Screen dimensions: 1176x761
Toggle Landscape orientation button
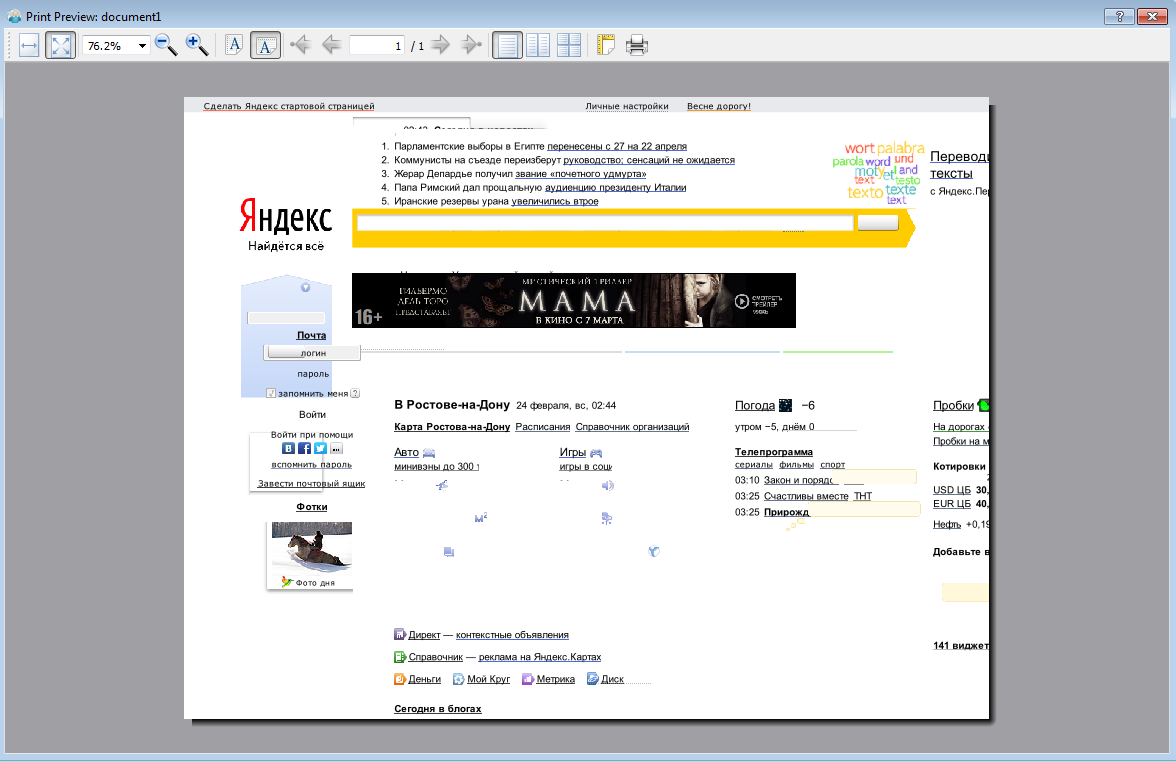coord(265,45)
